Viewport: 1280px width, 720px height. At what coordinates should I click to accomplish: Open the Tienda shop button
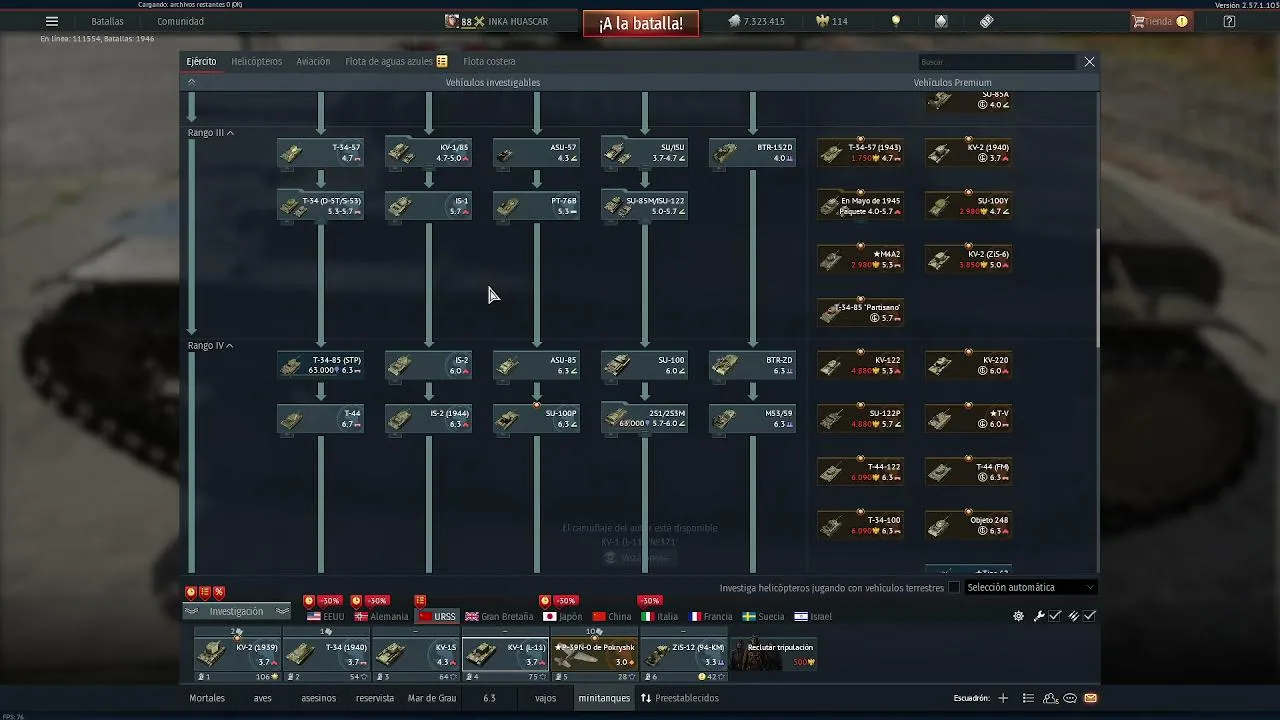1160,21
